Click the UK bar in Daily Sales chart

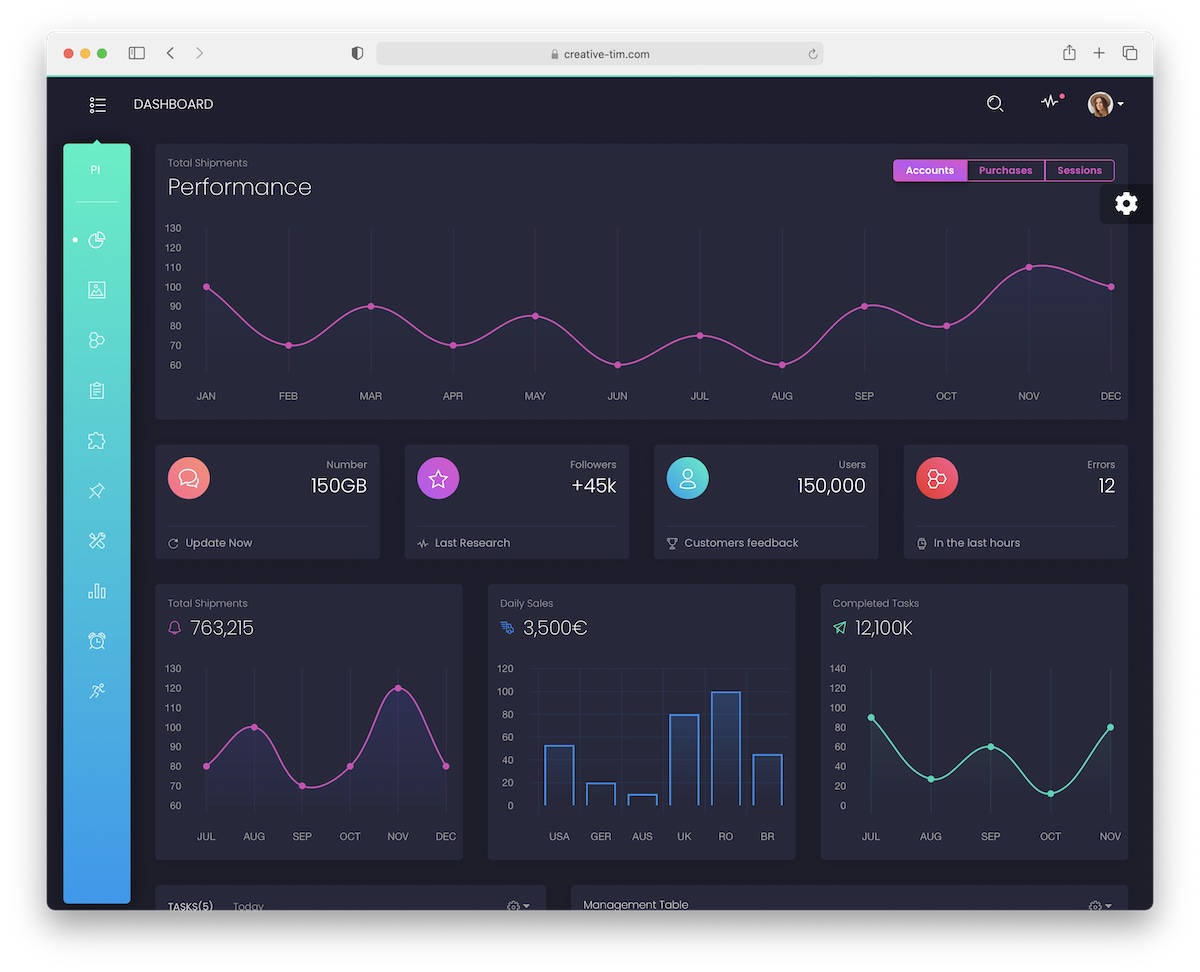tap(684, 759)
